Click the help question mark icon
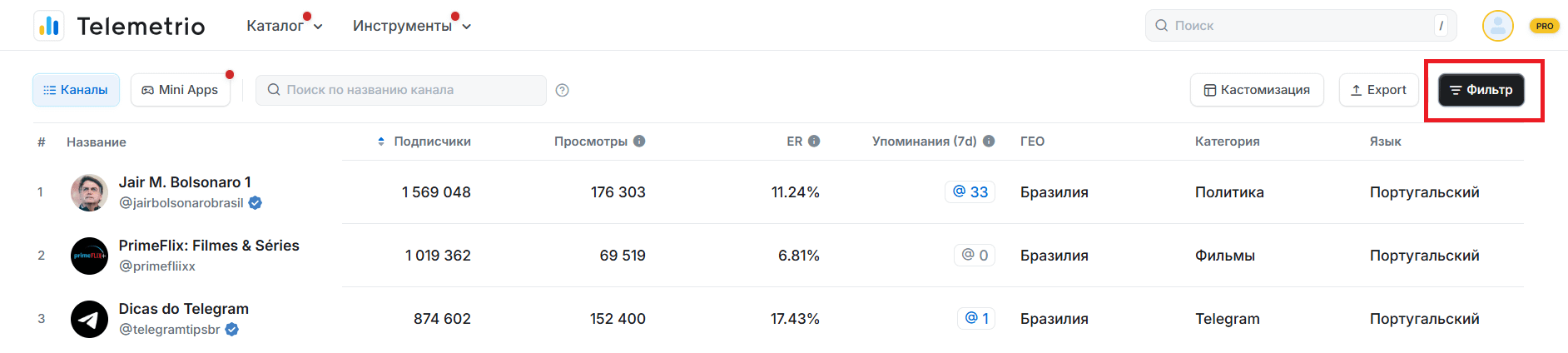1568x353 pixels. [563, 90]
